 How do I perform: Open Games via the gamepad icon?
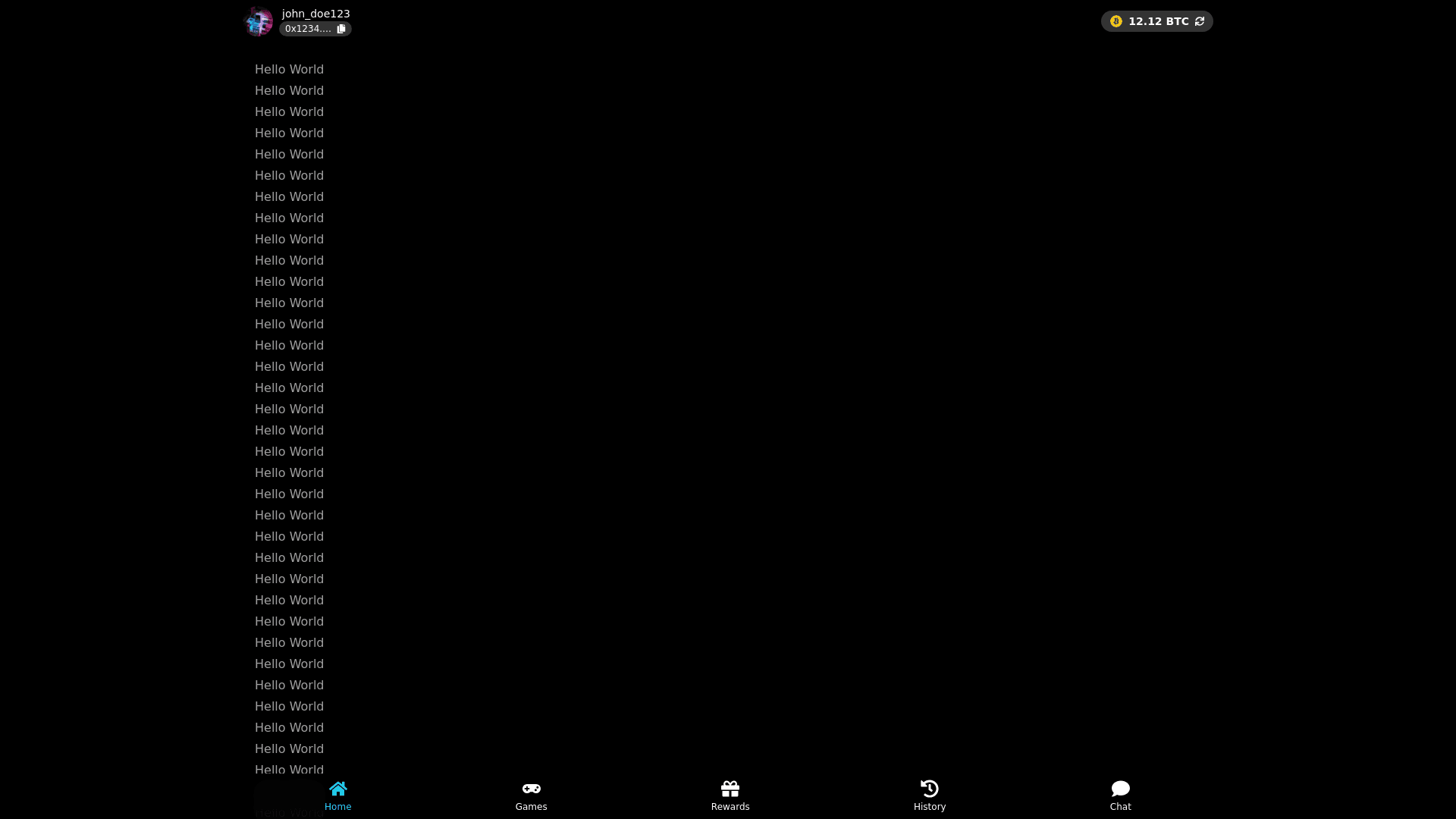(x=532, y=789)
